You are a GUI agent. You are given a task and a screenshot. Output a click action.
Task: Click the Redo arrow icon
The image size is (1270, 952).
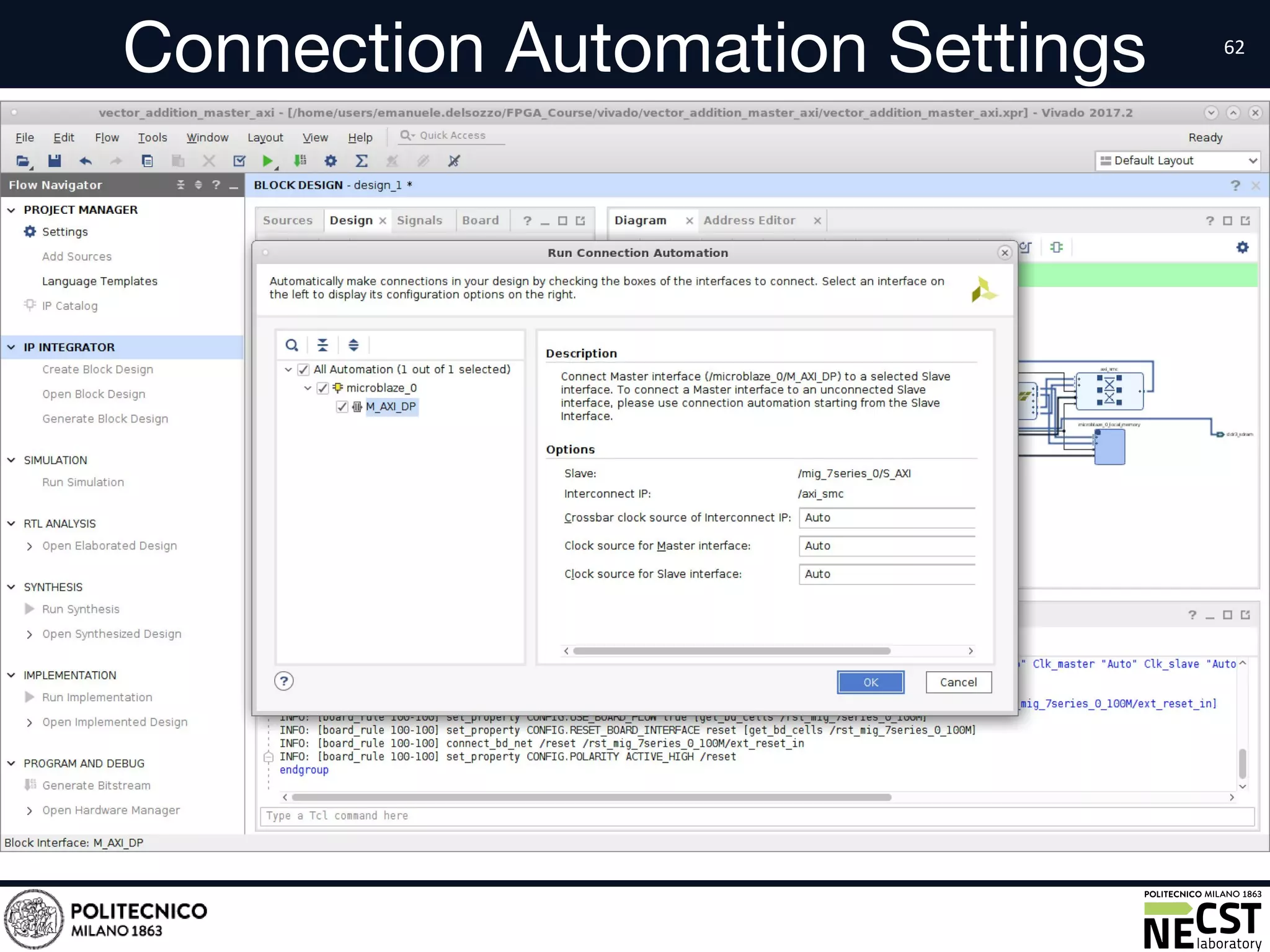(116, 161)
